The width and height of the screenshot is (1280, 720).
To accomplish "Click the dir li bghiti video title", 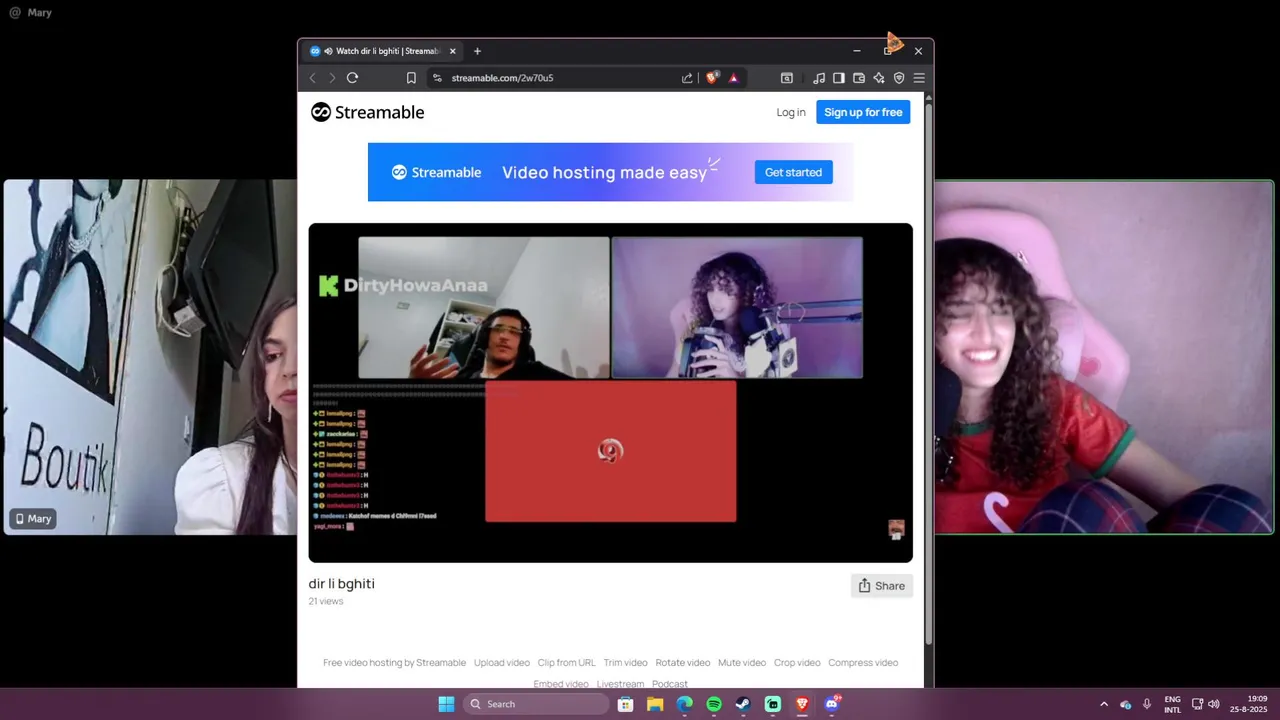I will pos(342,583).
